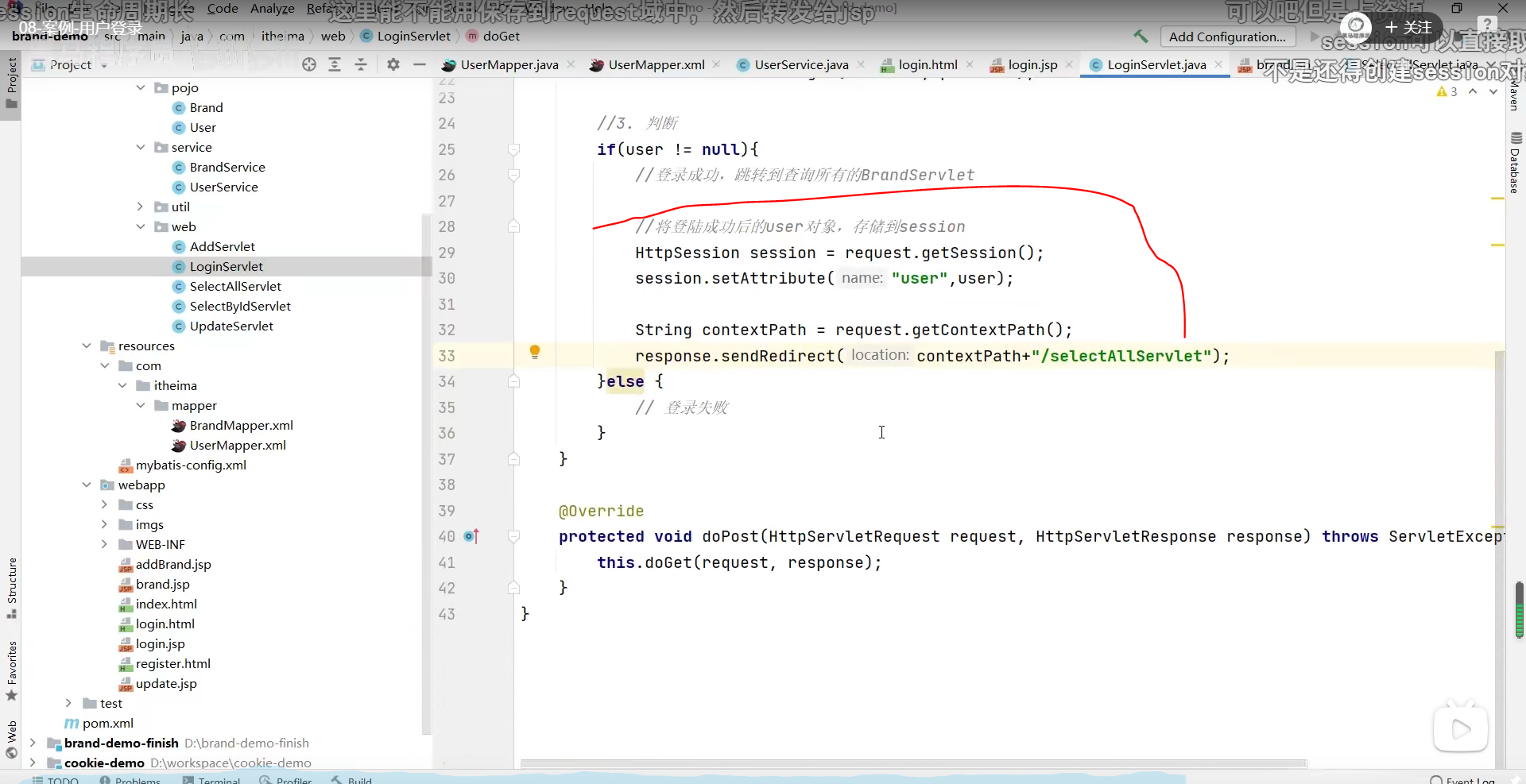
Task: Open the Favorites tool window
Action: [x=12, y=671]
